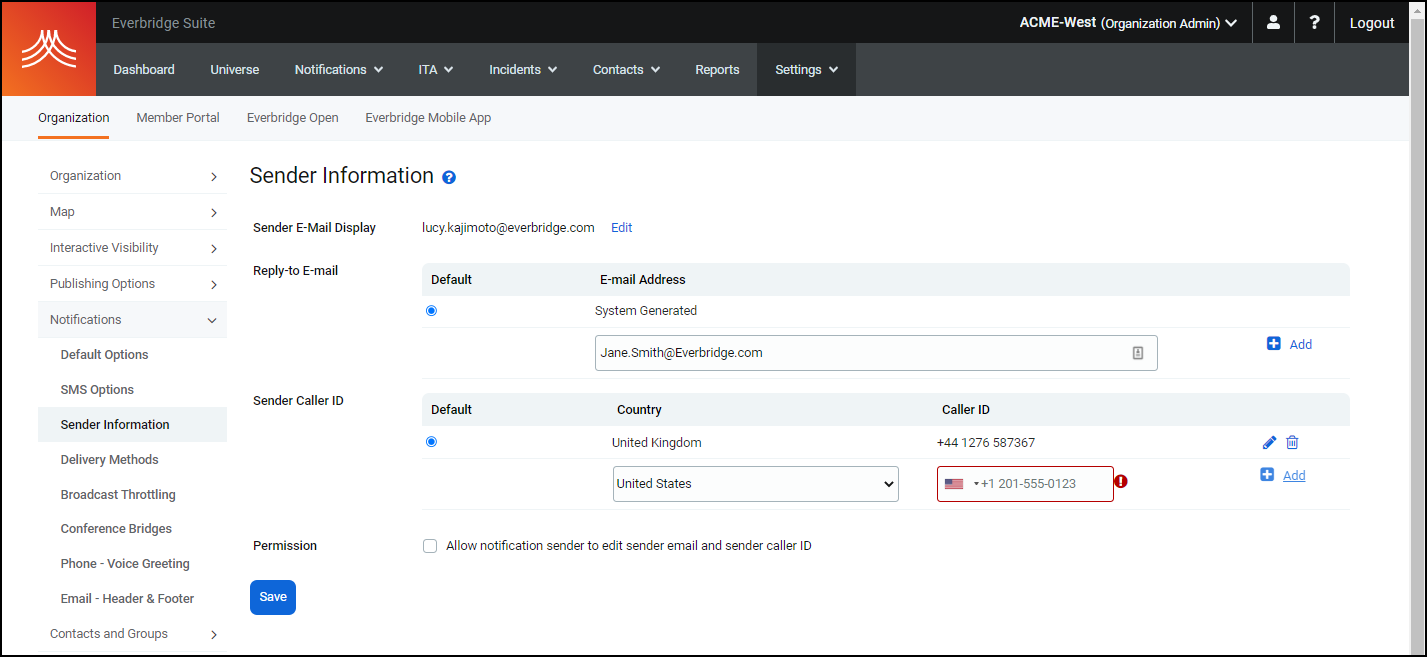Click Edit link next to sender e-mail
1427x657 pixels.
[621, 228]
